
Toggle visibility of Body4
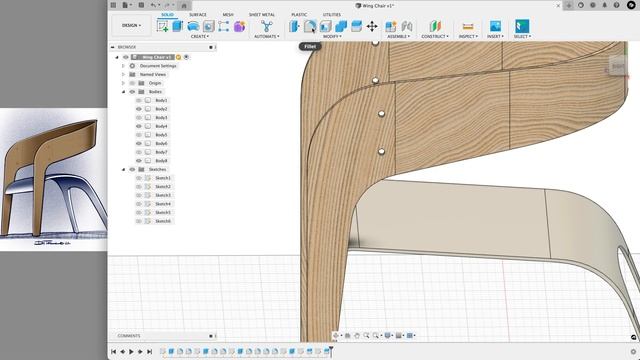point(139,126)
